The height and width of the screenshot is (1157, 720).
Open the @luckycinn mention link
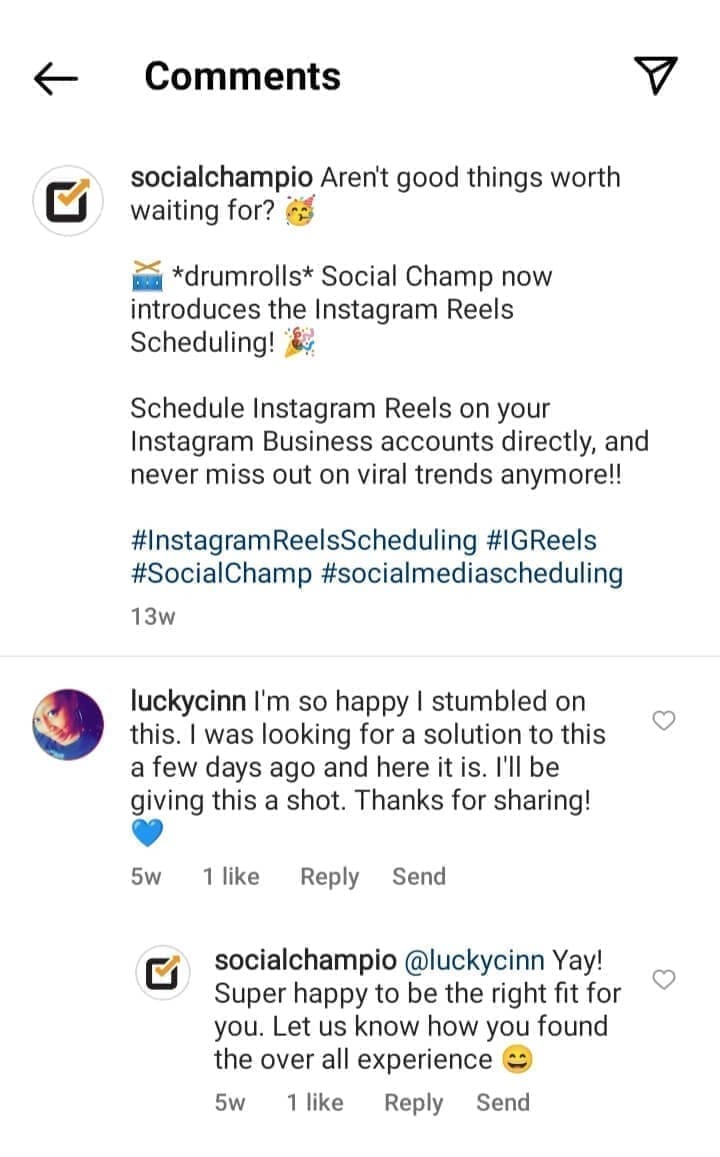click(474, 961)
